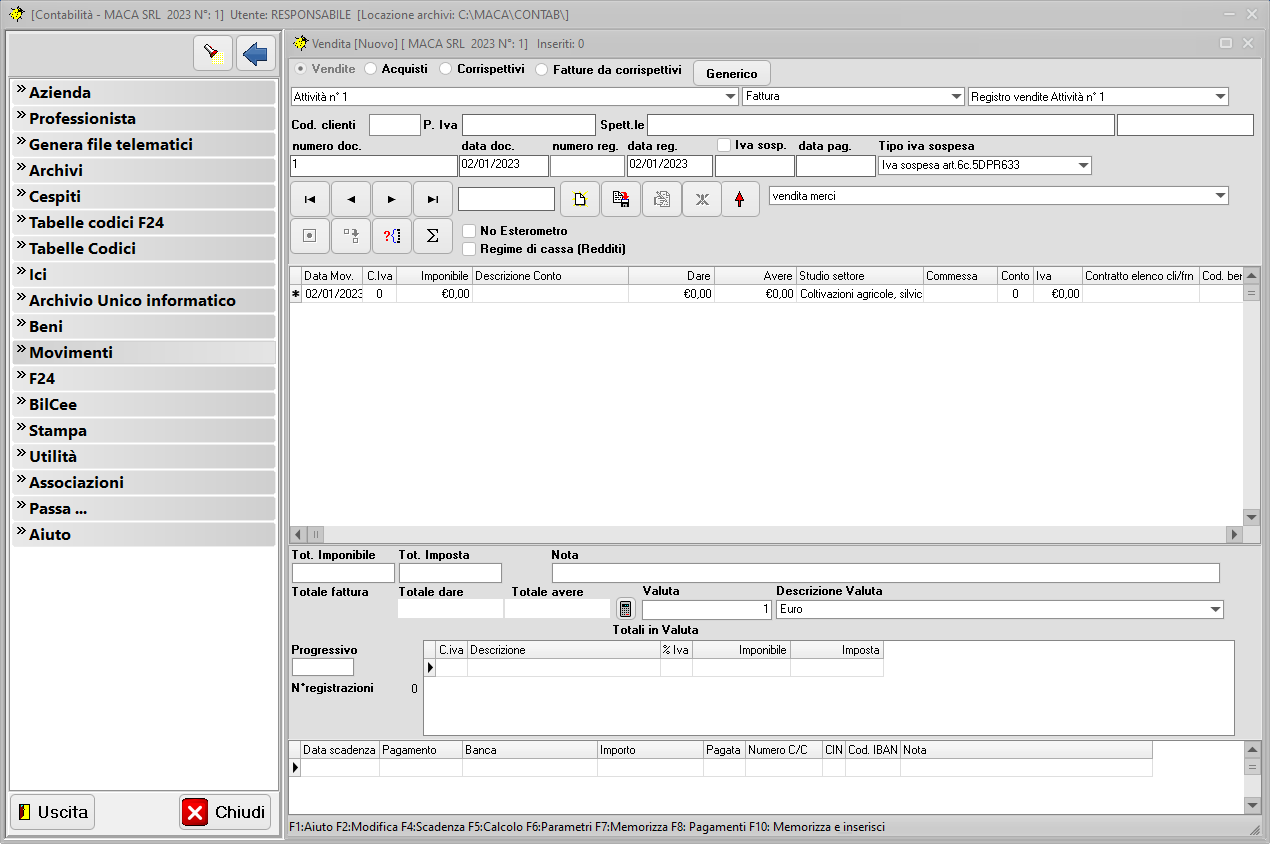Click the save record floppy icon
Screen dimensions: 1270x844
click(621, 199)
